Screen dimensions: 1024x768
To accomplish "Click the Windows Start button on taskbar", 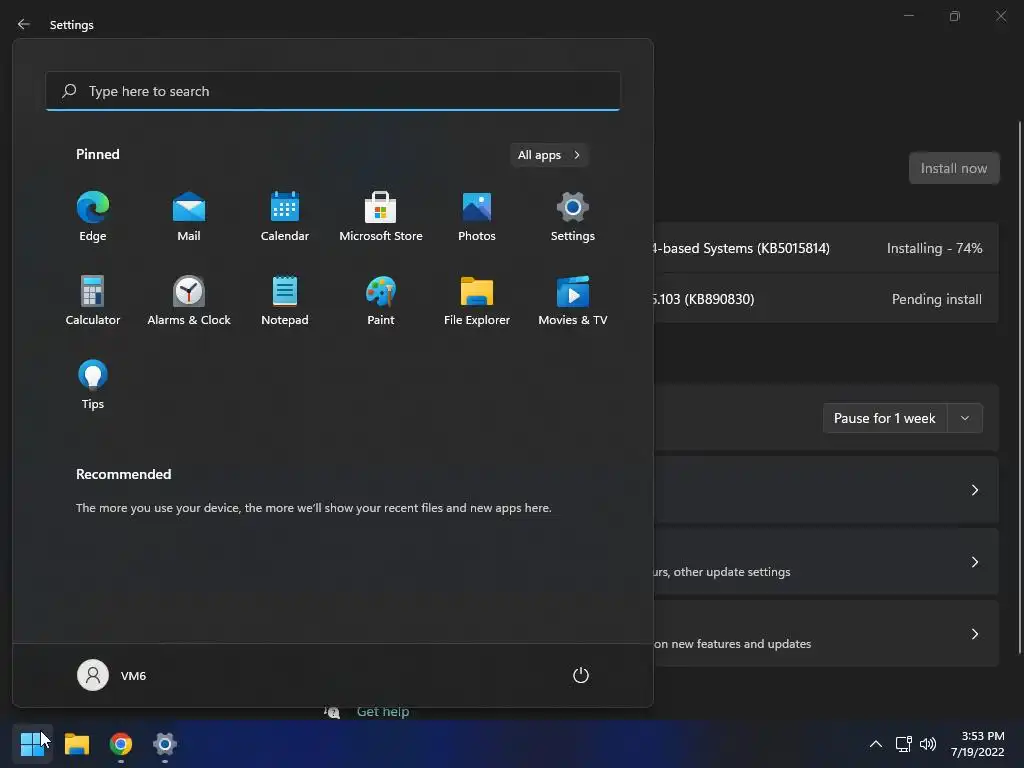I will click(32, 744).
